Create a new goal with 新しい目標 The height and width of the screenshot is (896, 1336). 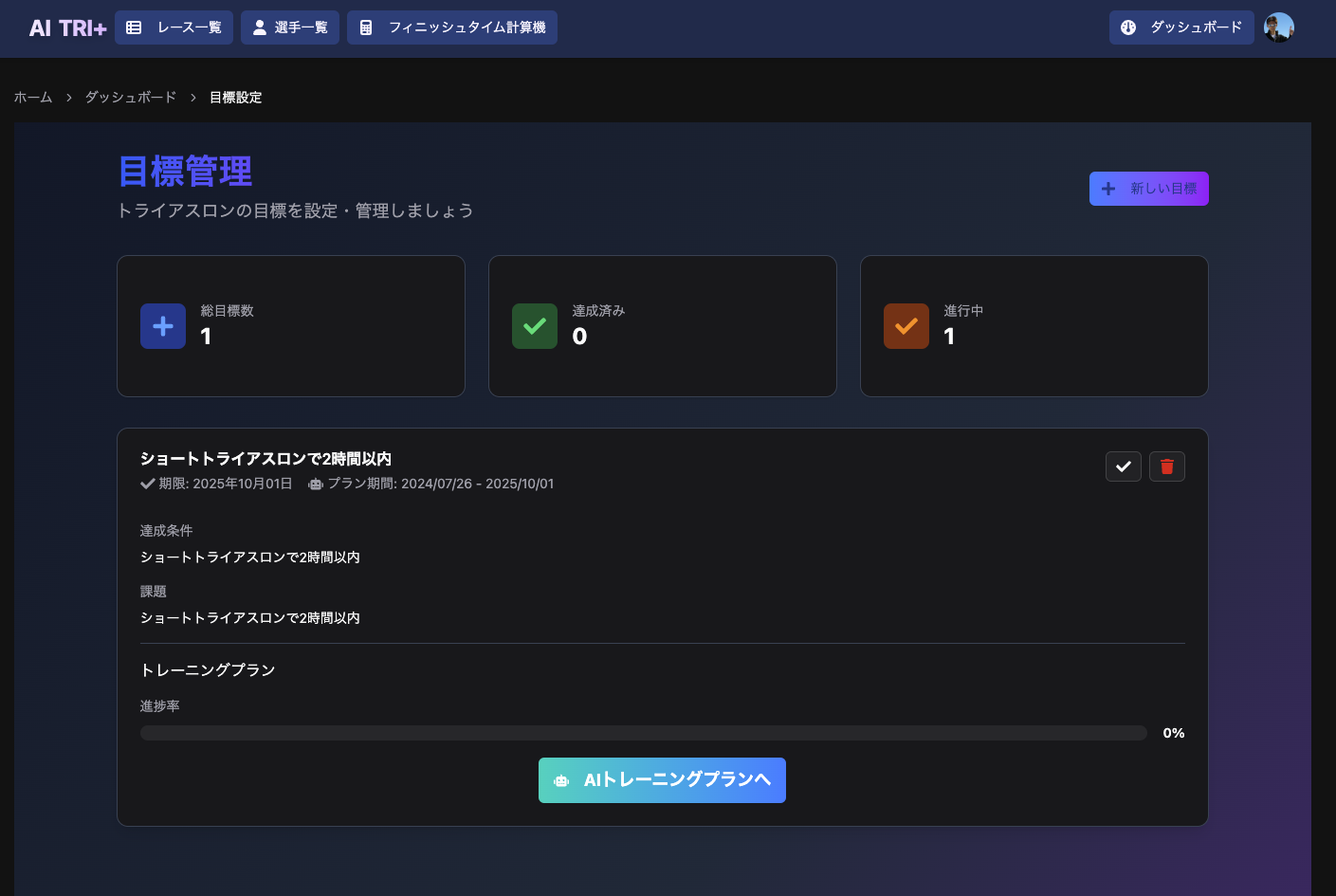(1148, 189)
